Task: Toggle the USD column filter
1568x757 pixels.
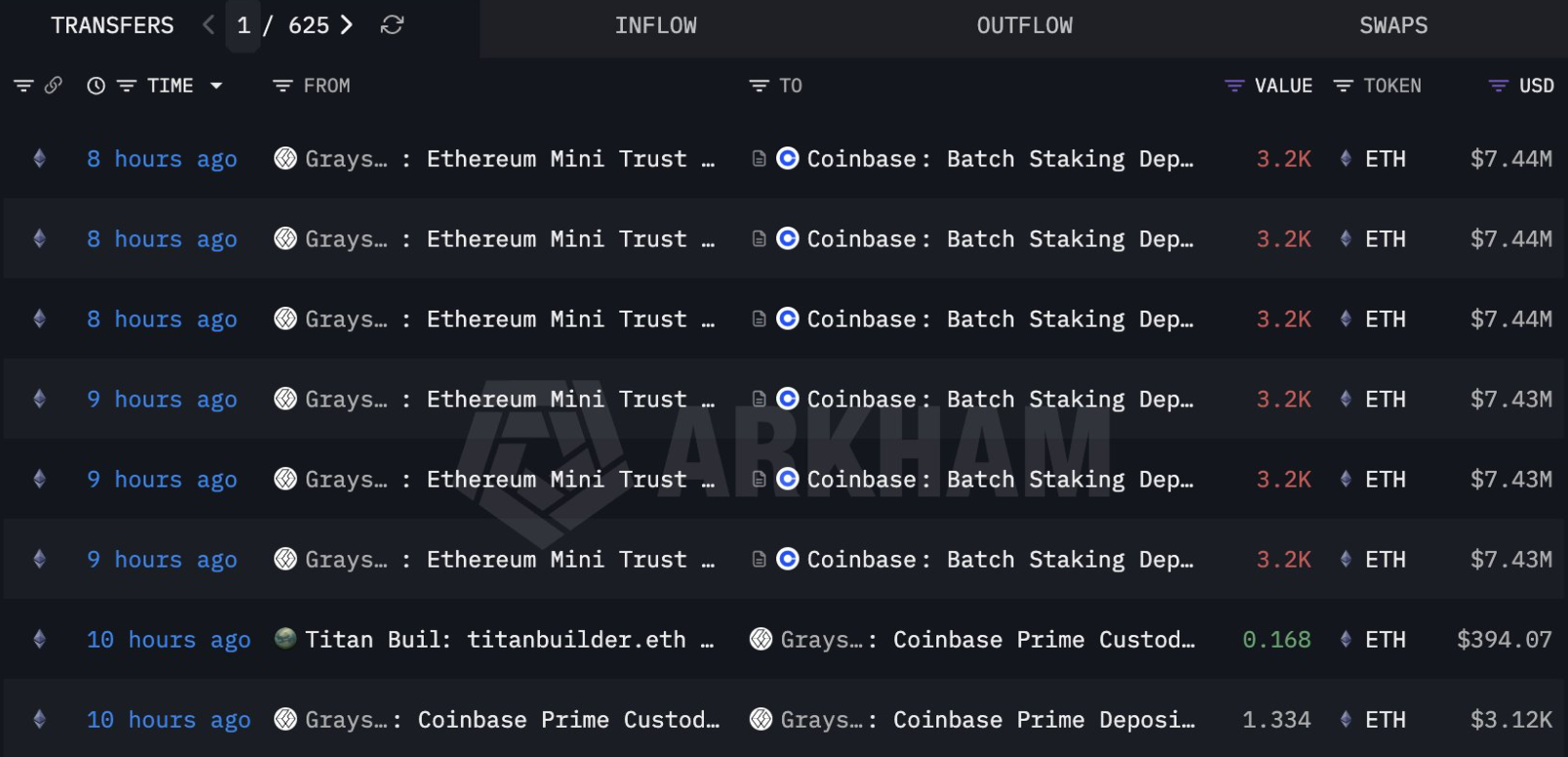Action: pyautogui.click(x=1498, y=86)
